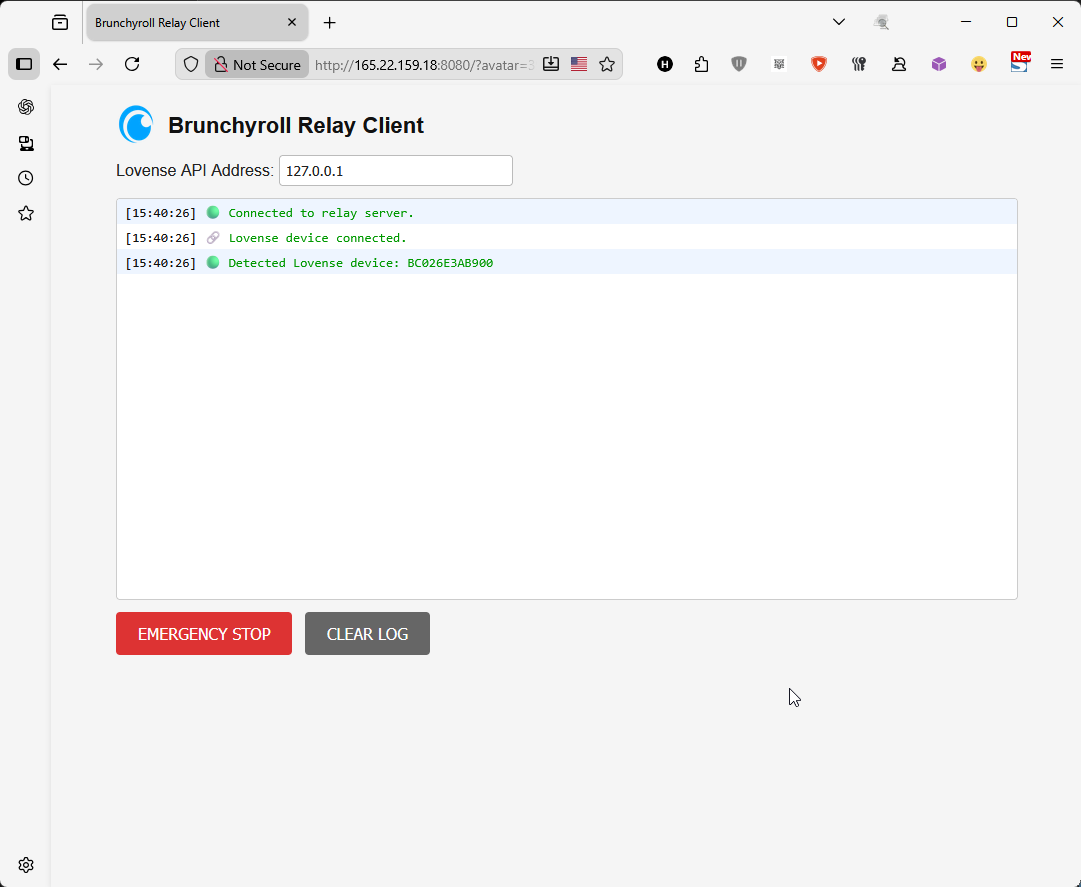The image size is (1081, 887).
Task: Open sidebar settings gear at bottom
Action: 26,865
